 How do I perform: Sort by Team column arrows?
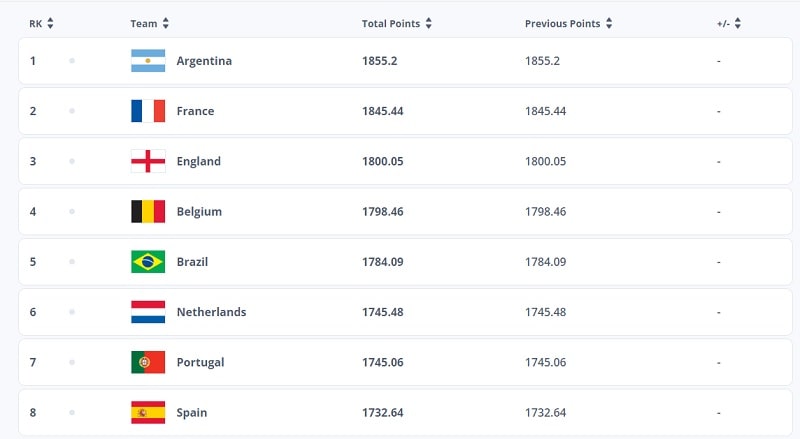tap(166, 23)
